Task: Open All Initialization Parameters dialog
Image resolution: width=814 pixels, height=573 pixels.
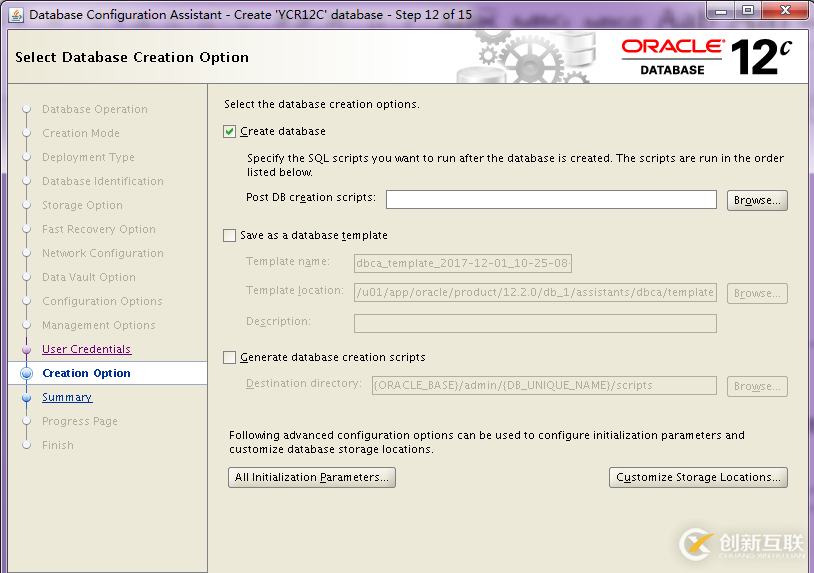Action: (x=312, y=478)
